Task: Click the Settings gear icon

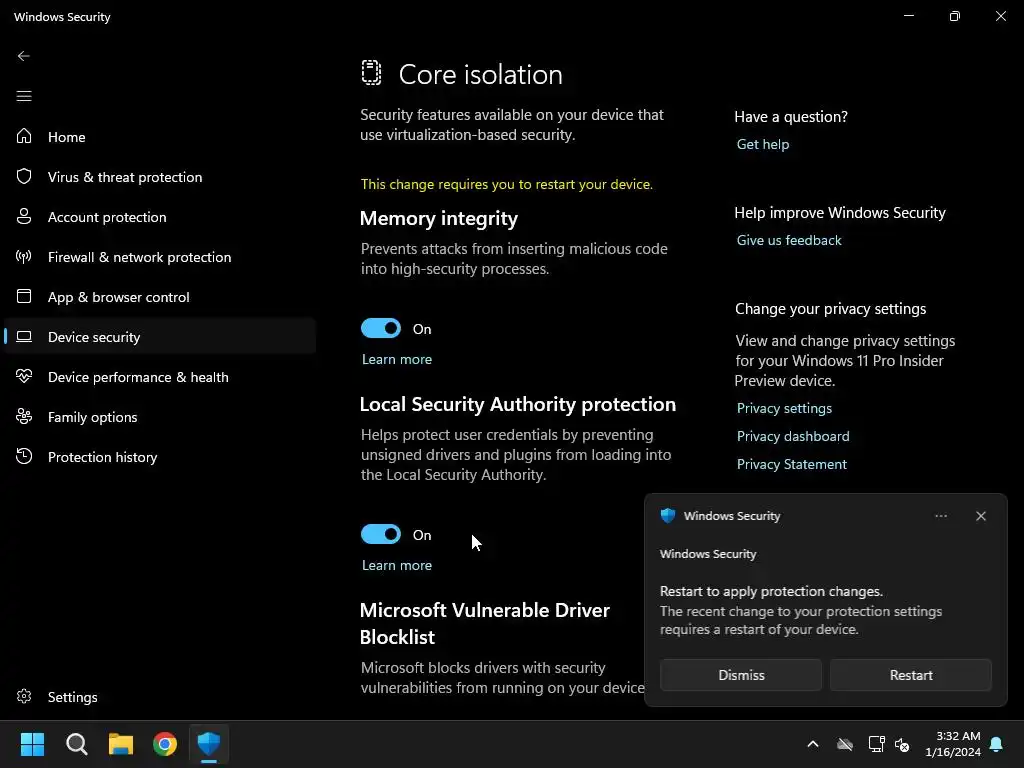Action: [x=24, y=696]
